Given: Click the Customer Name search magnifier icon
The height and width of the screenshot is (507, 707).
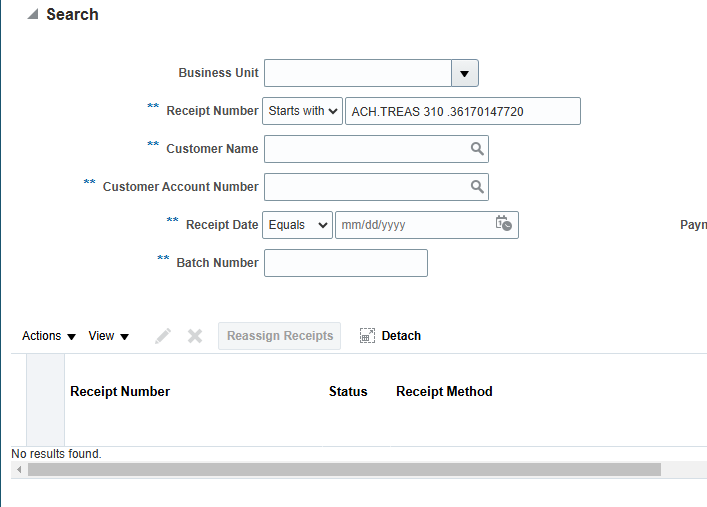Looking at the screenshot, I should 477,149.
